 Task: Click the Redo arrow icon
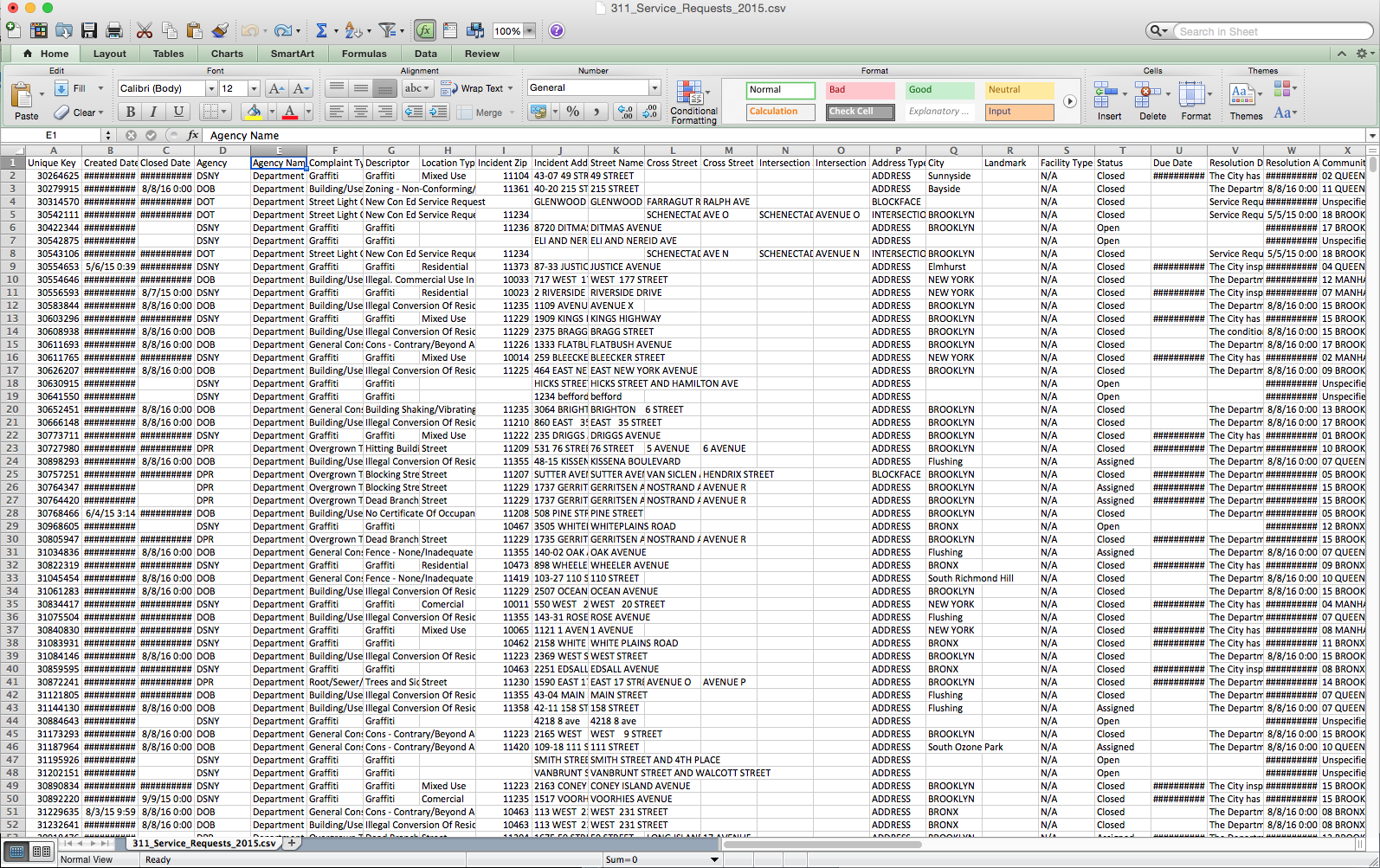(x=282, y=30)
